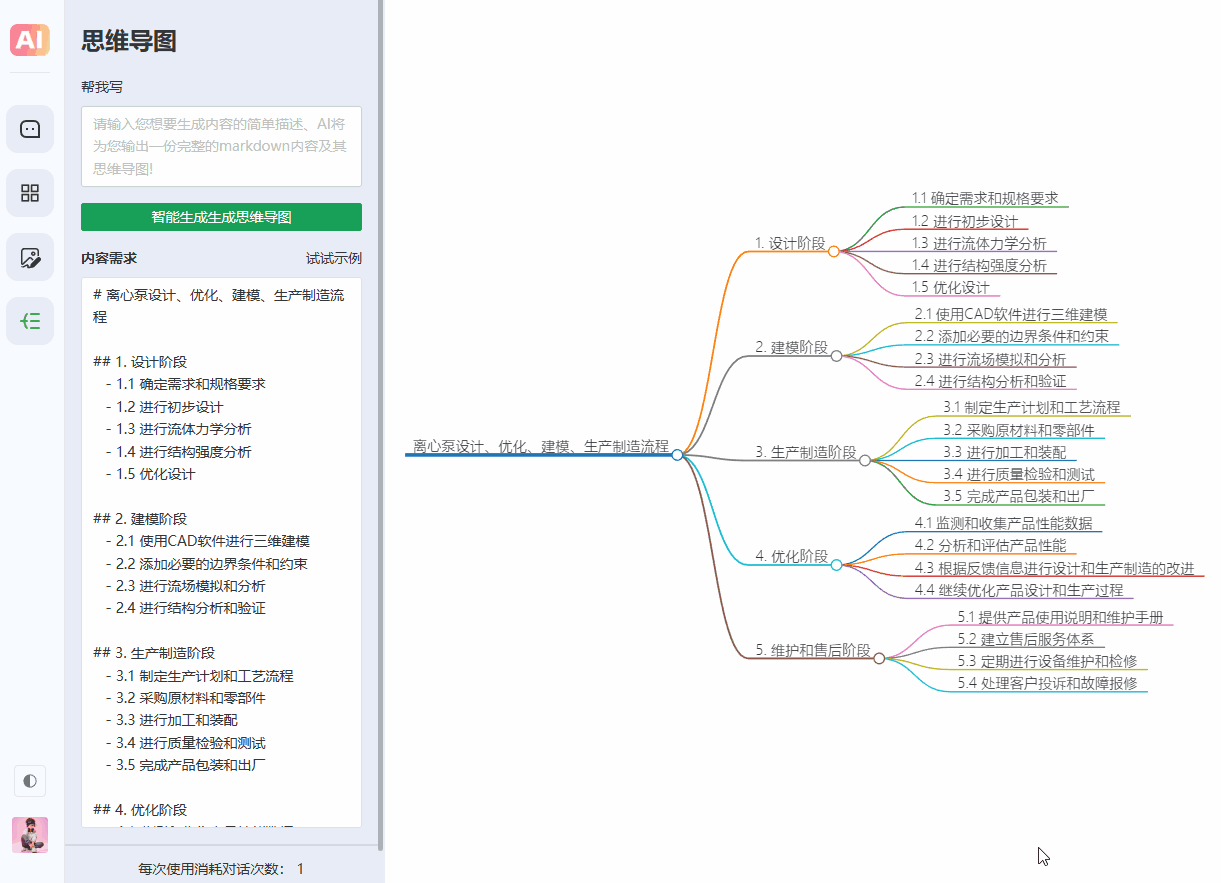Open the chat robot sidebar icon

[30, 129]
